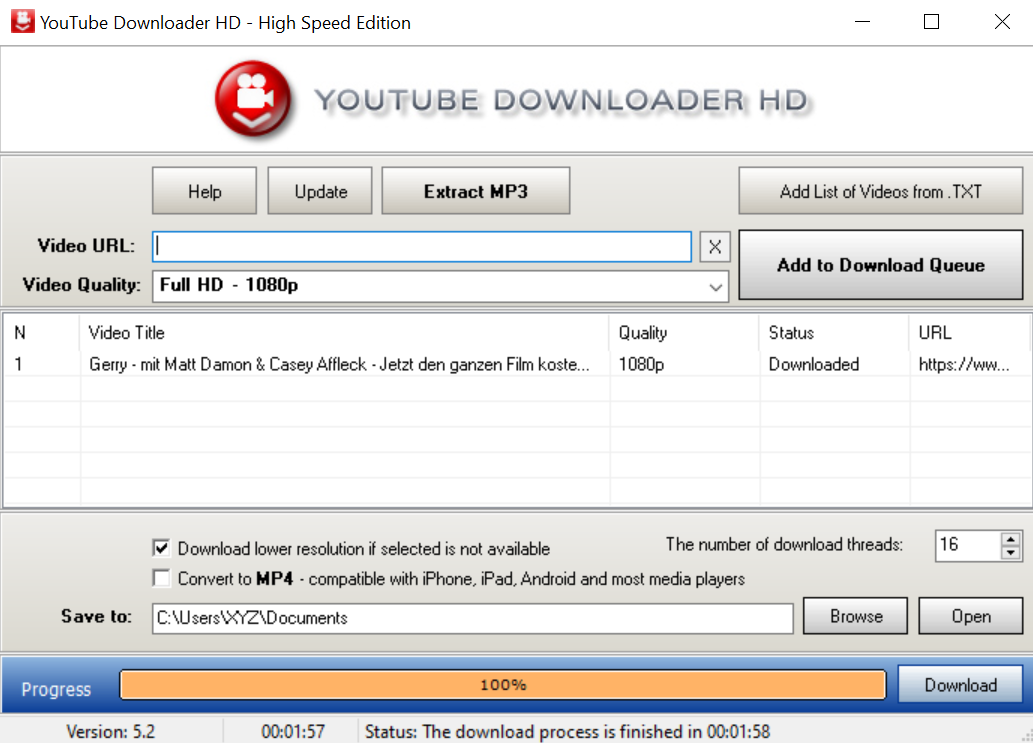Click the 00:01:57 elapsed time in status bar
The image size is (1033, 743).
(293, 732)
